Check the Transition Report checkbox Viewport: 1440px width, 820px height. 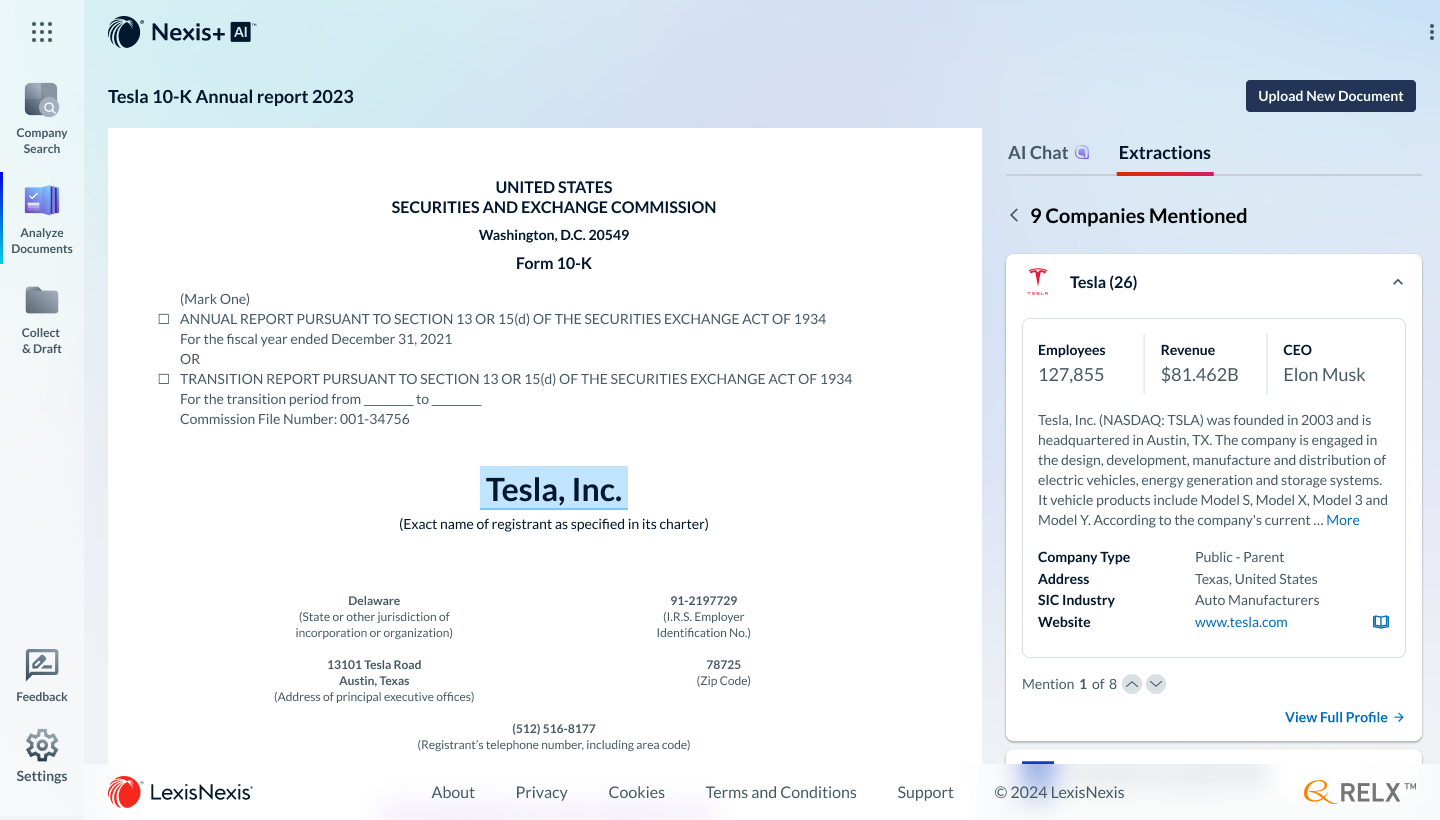(164, 379)
